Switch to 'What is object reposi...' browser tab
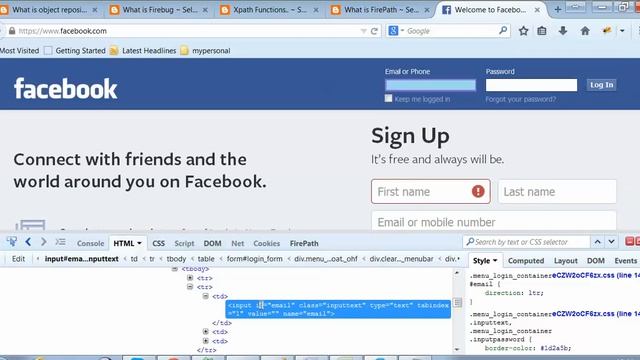The image size is (640, 360). (x=49, y=10)
